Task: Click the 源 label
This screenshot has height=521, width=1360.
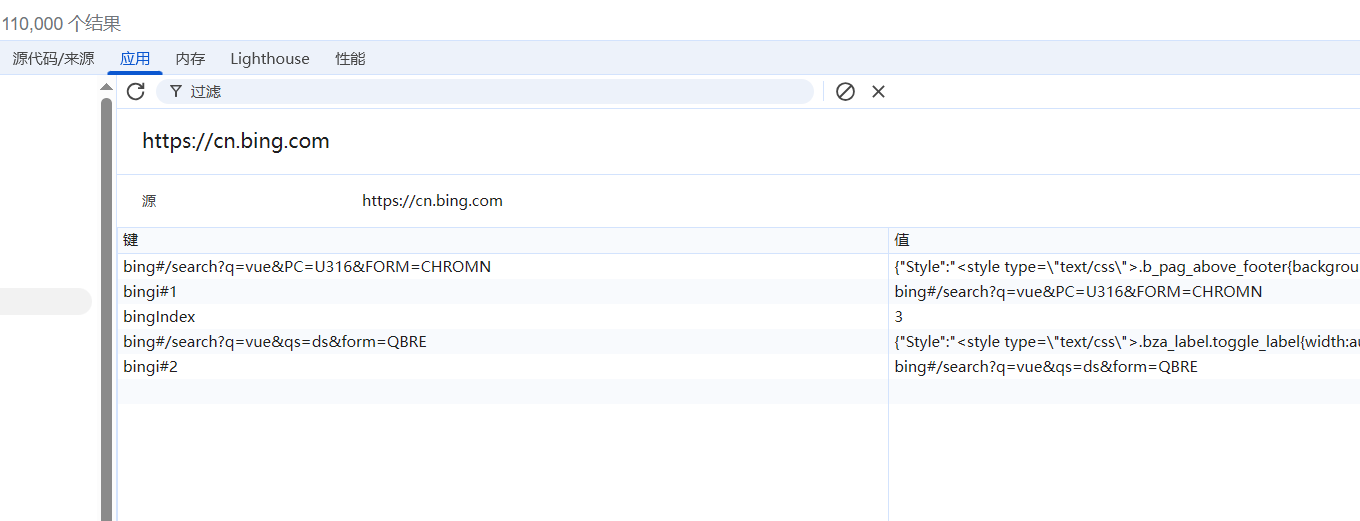Action: click(149, 201)
